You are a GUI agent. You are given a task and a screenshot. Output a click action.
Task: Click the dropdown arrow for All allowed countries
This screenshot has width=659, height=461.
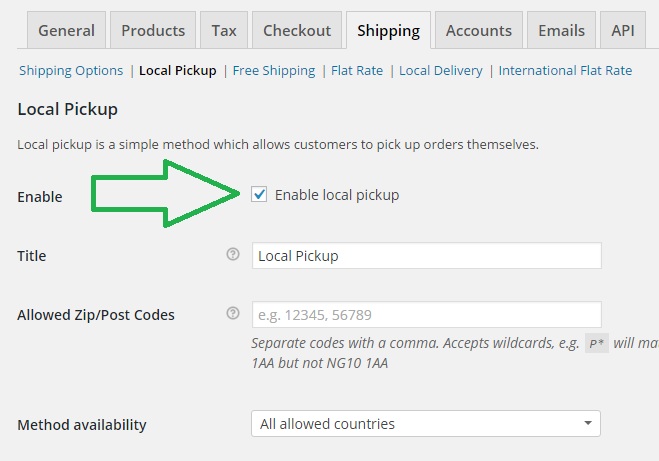(x=588, y=423)
